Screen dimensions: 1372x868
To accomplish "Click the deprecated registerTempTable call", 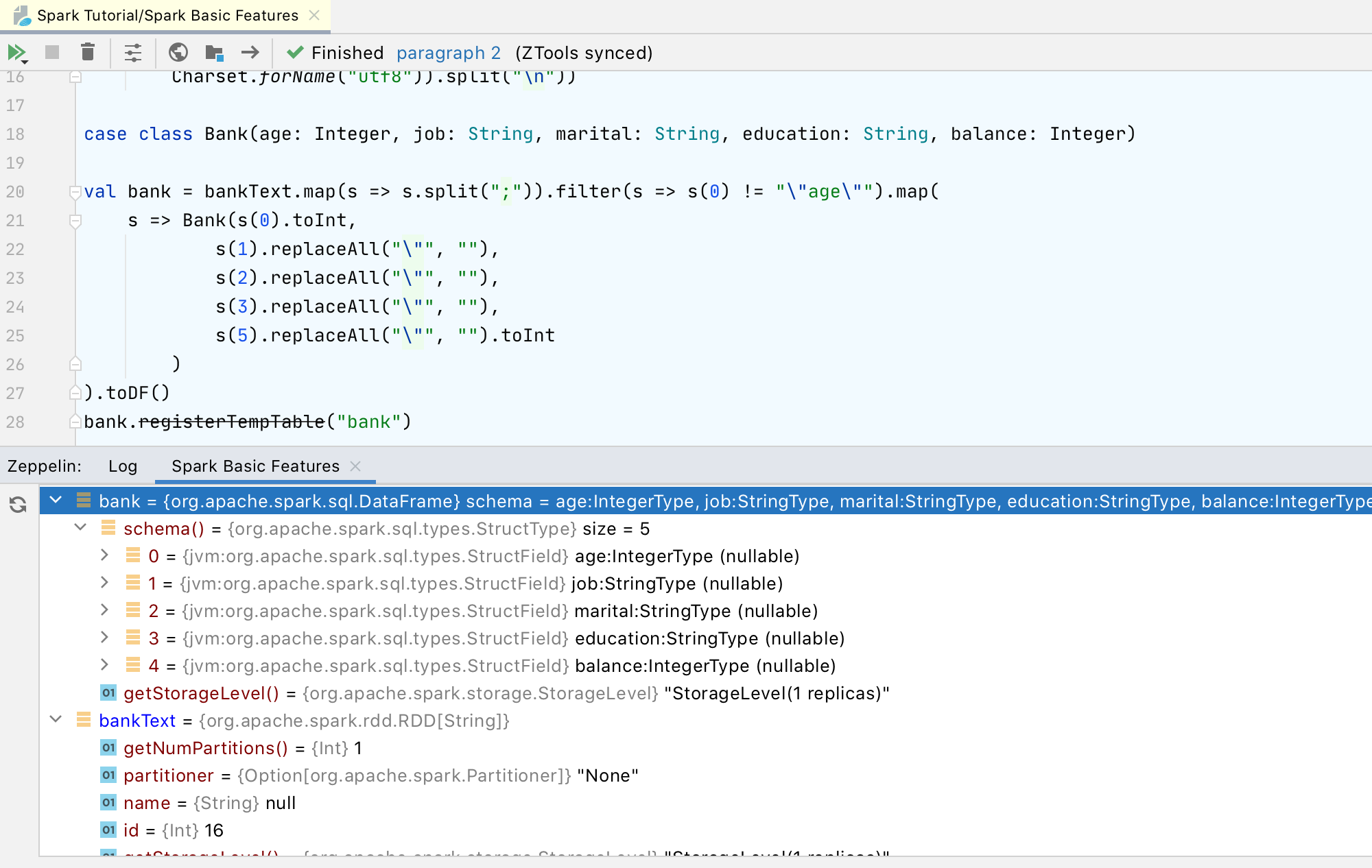I will 231,422.
